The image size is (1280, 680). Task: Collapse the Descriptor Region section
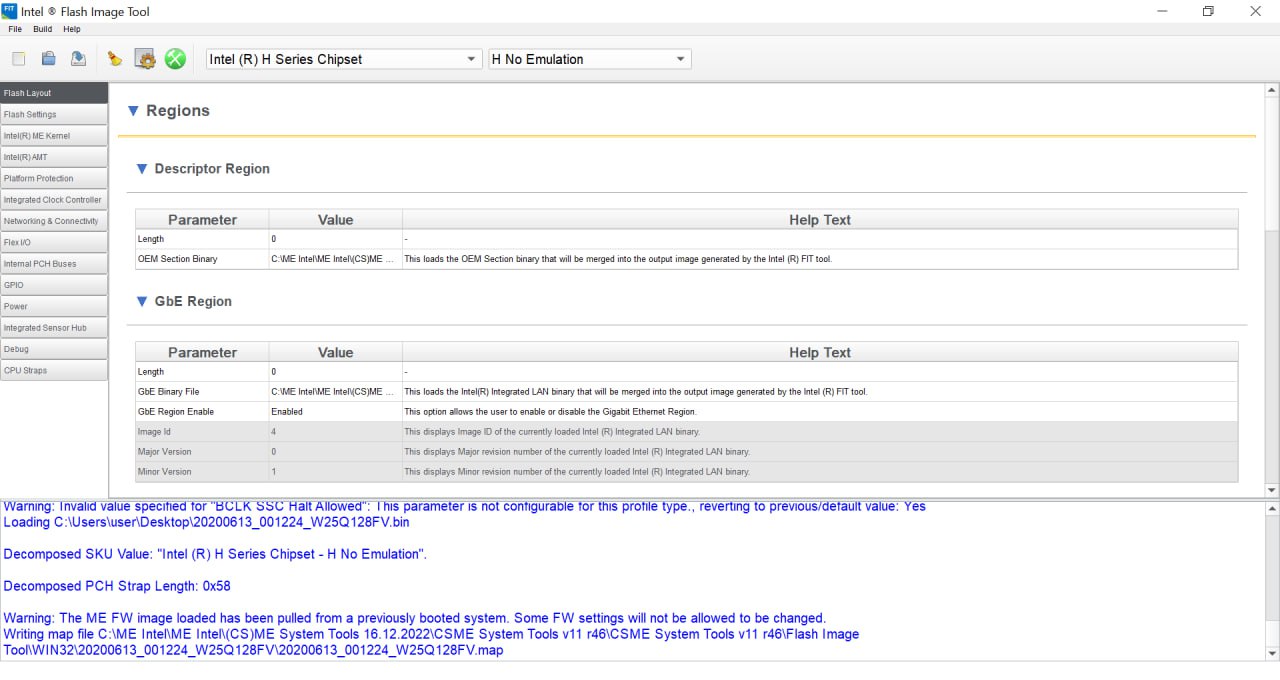click(142, 169)
